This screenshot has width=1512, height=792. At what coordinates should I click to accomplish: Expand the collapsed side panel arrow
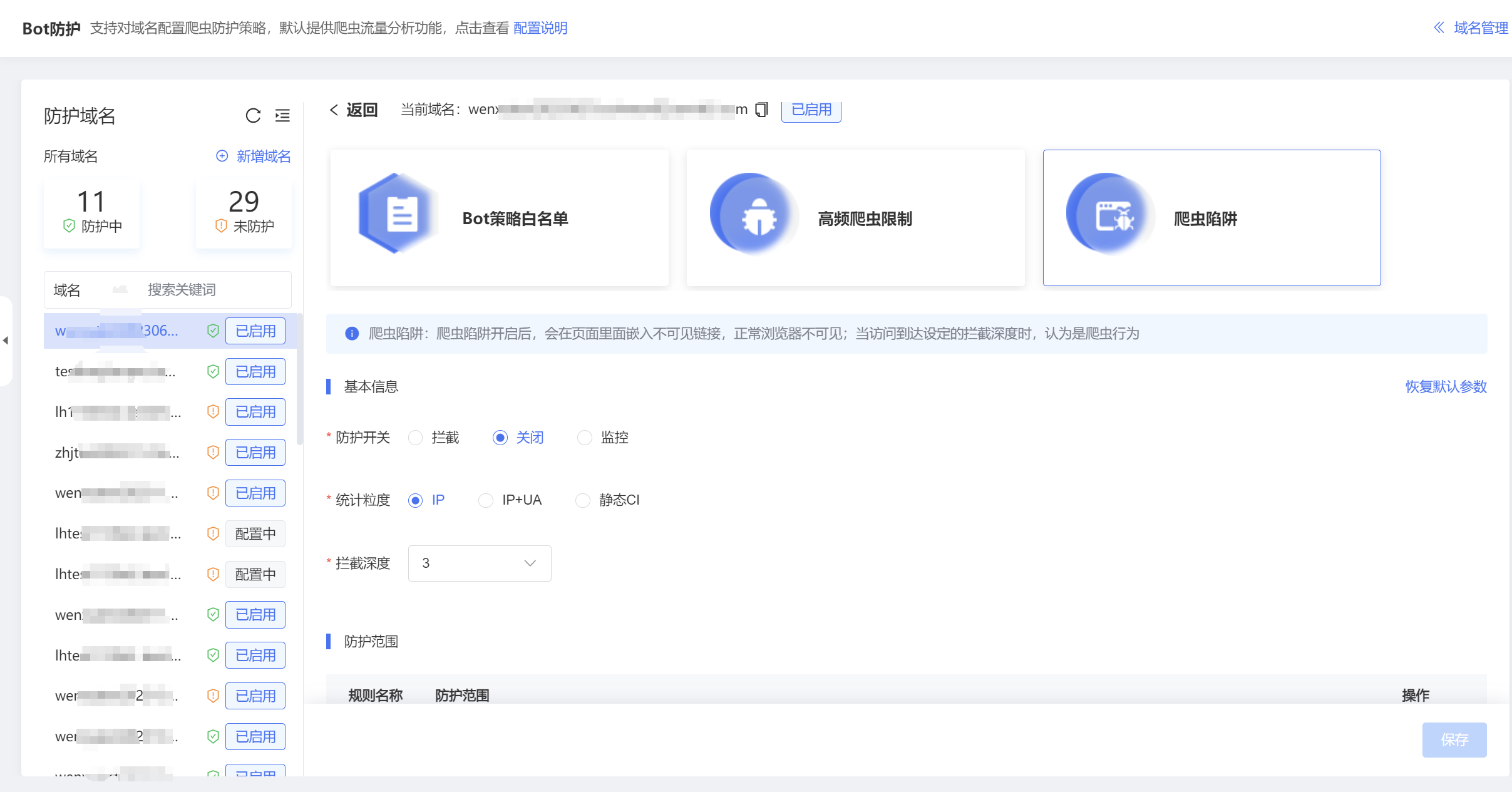click(6, 341)
